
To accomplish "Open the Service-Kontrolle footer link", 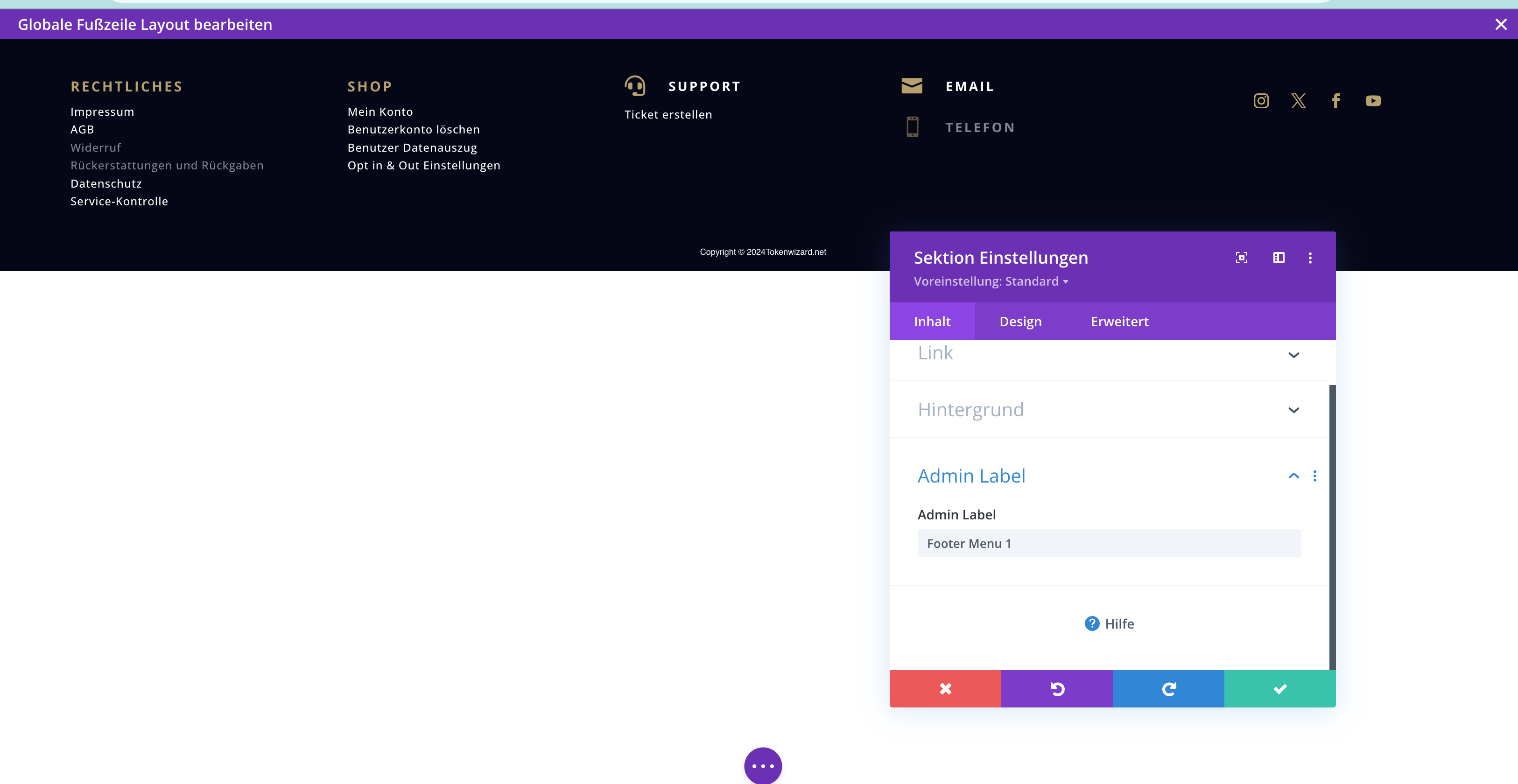I will [x=119, y=201].
